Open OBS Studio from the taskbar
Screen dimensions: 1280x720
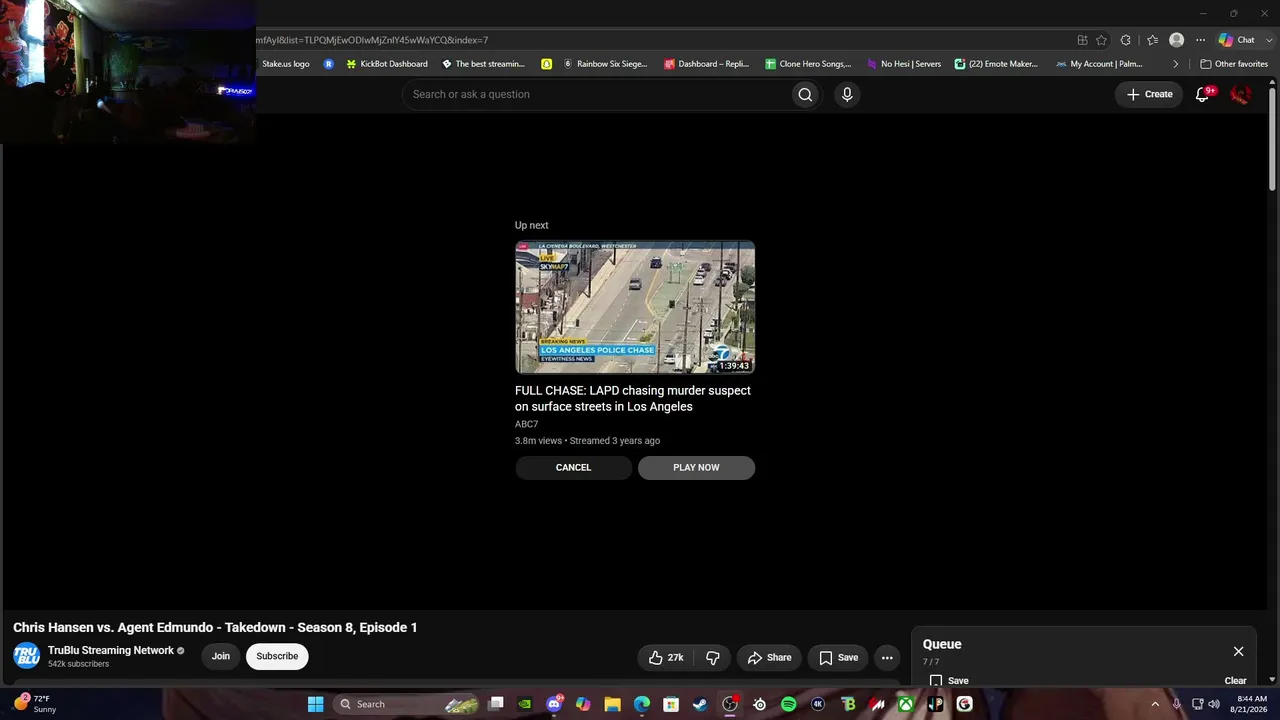(730, 704)
